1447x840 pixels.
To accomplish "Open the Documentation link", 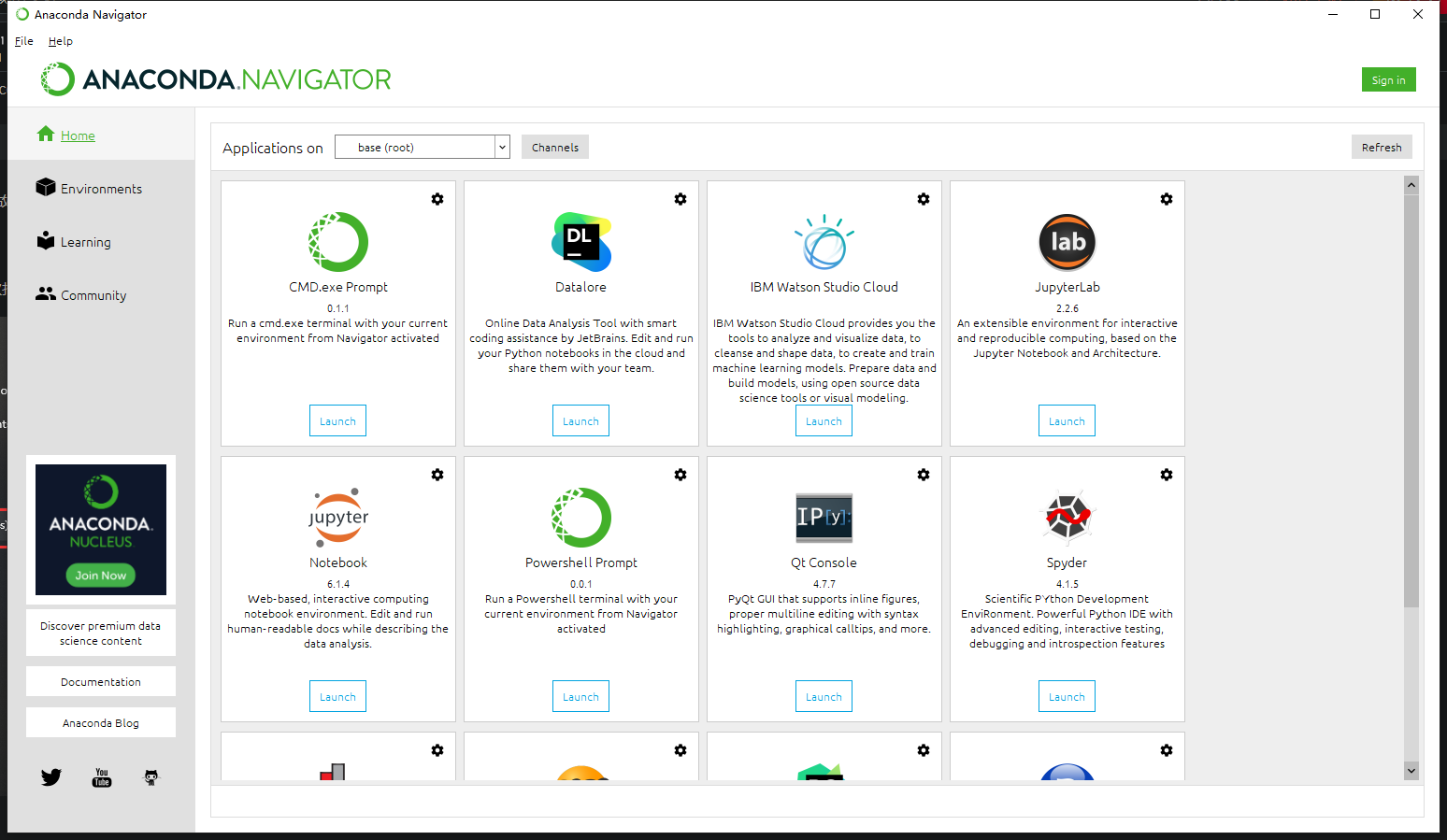I will 101,681.
